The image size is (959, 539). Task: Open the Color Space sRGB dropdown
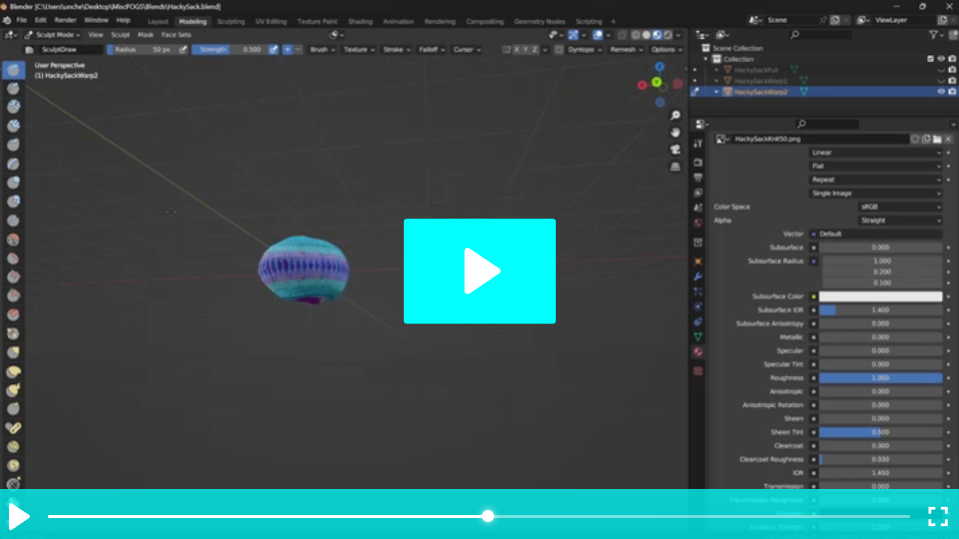click(x=899, y=207)
